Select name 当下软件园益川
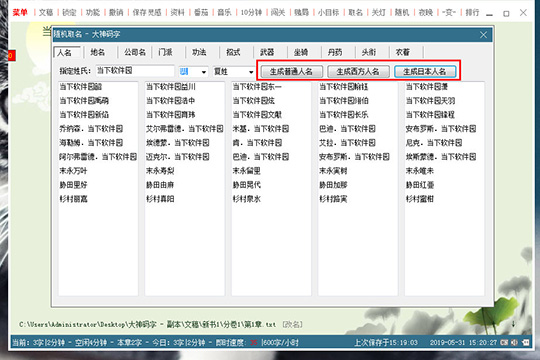Image resolution: width=540 pixels, height=360 pixels. click(171, 86)
